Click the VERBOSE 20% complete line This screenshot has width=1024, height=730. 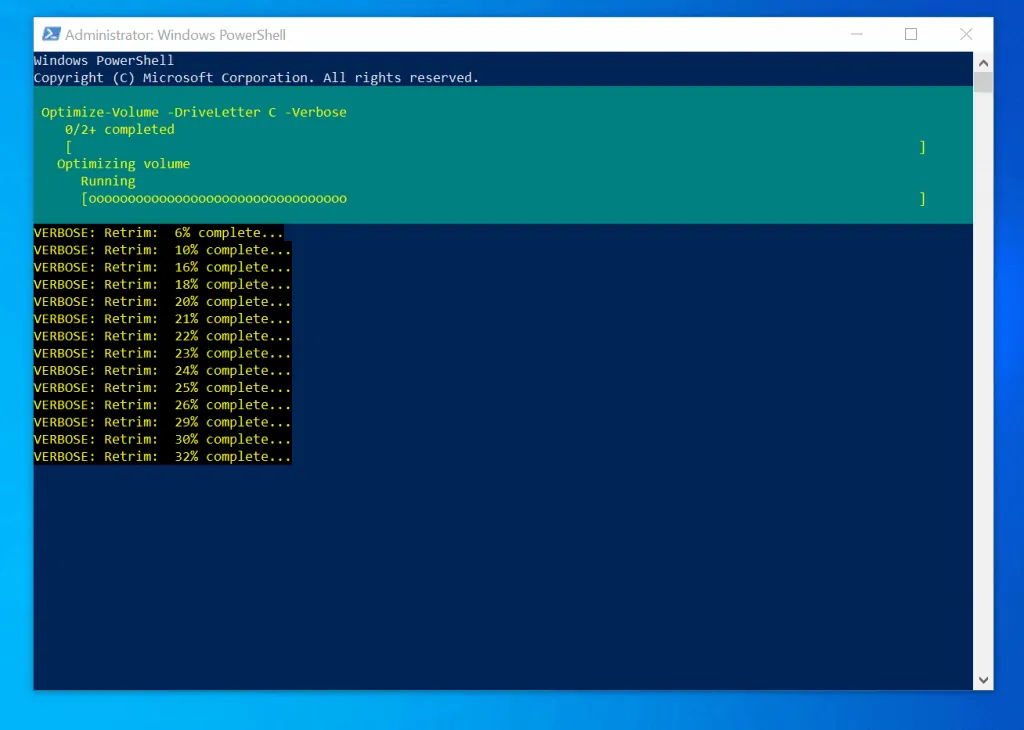[x=160, y=301]
